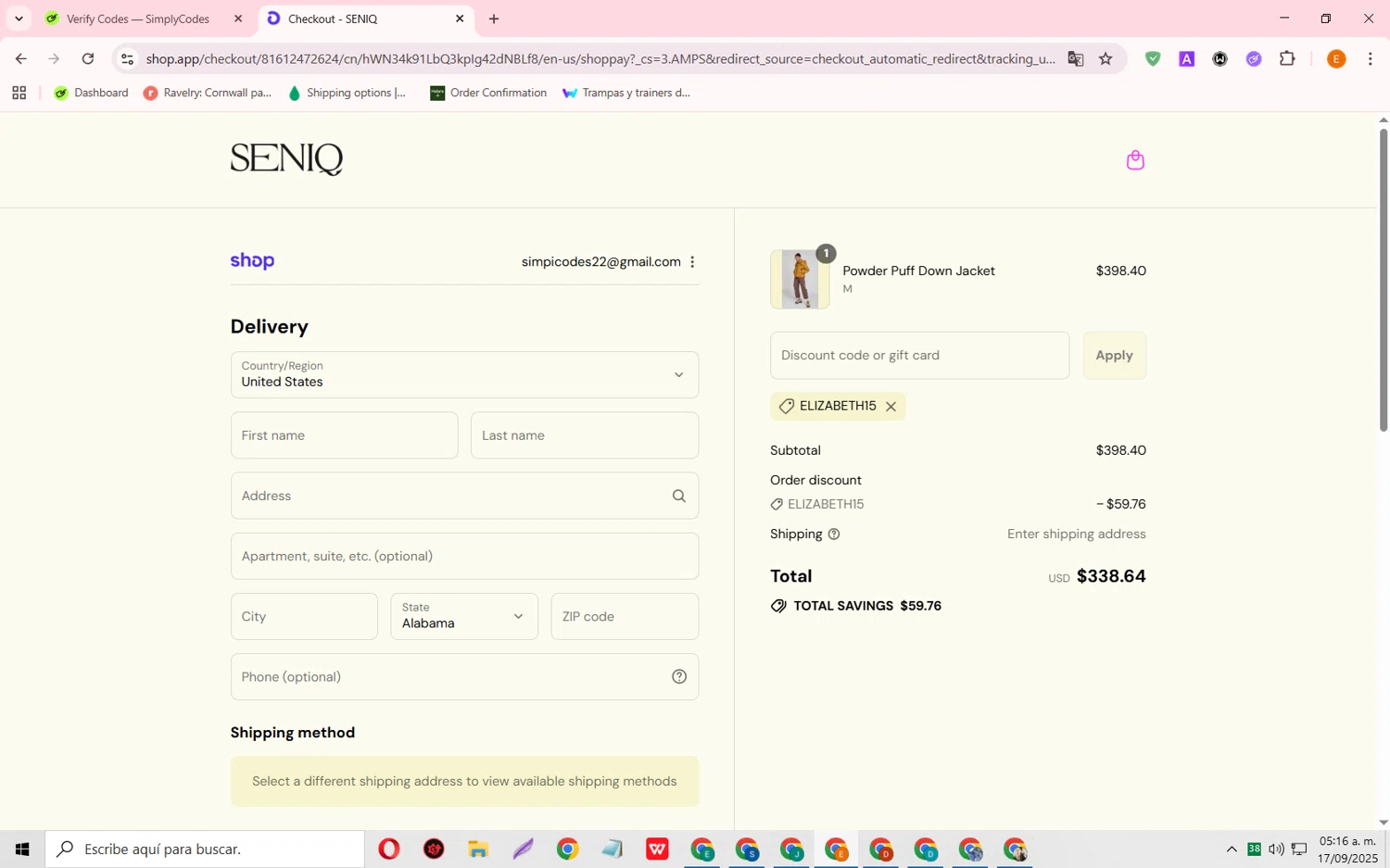The image size is (1390, 868).
Task: Open Opera from the taskbar
Action: pos(389,849)
